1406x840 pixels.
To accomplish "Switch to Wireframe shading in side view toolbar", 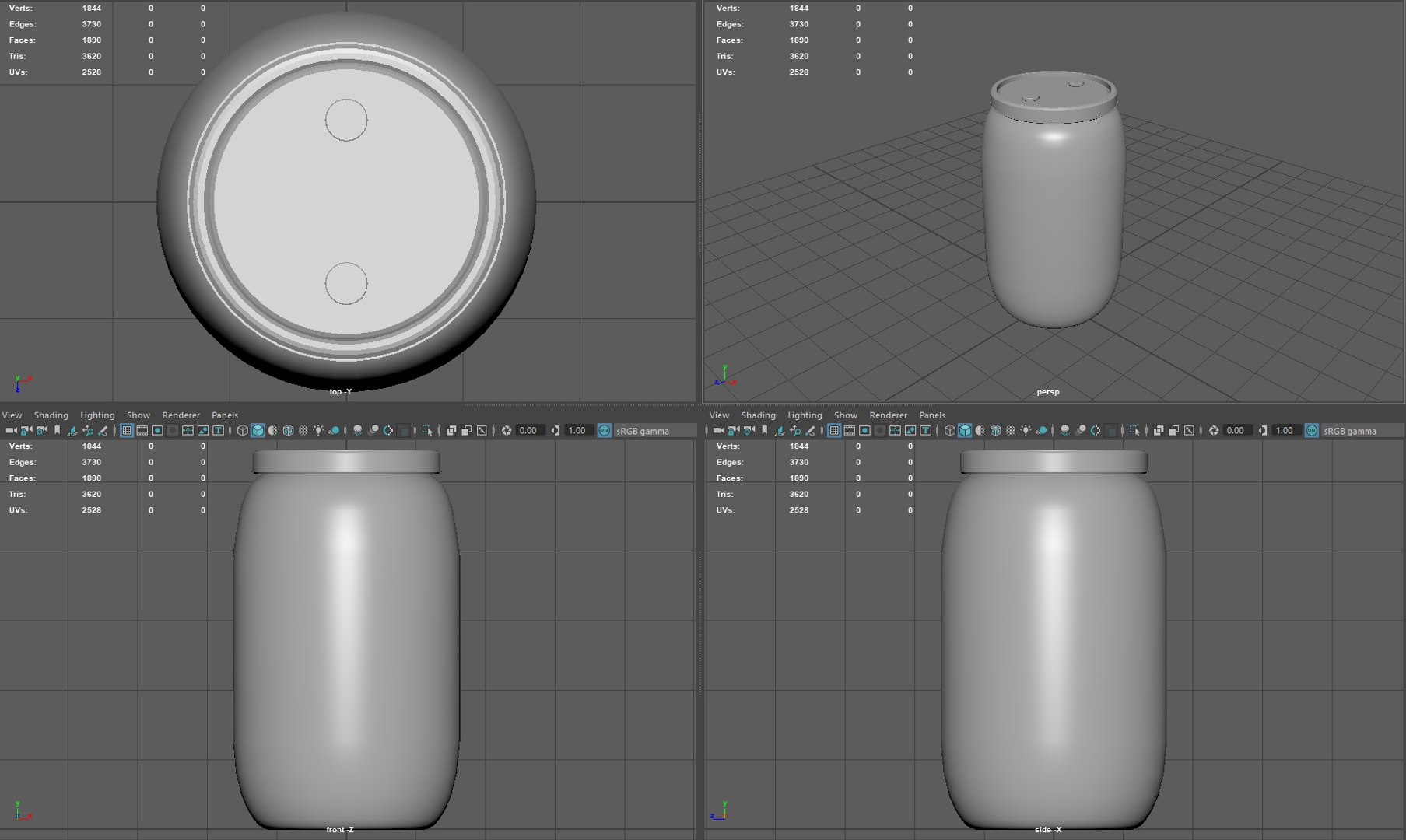I will point(950,430).
